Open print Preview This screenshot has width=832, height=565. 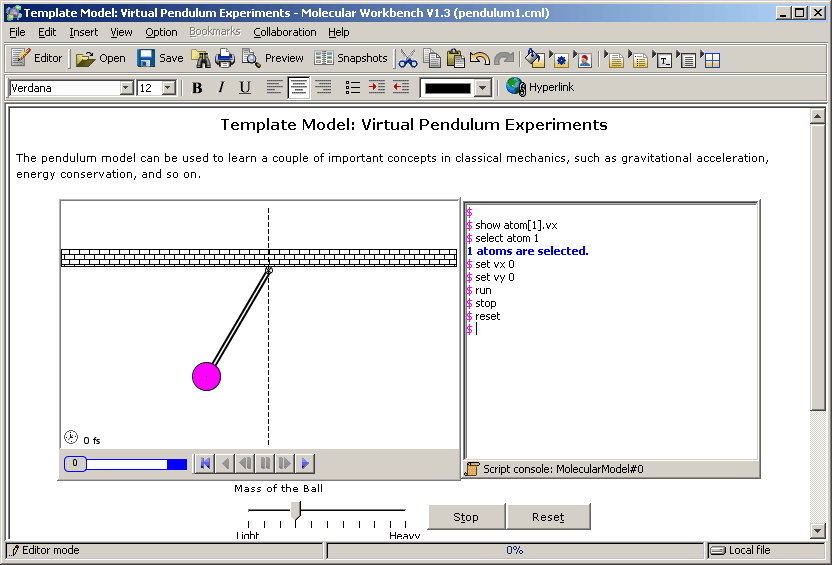click(x=273, y=58)
